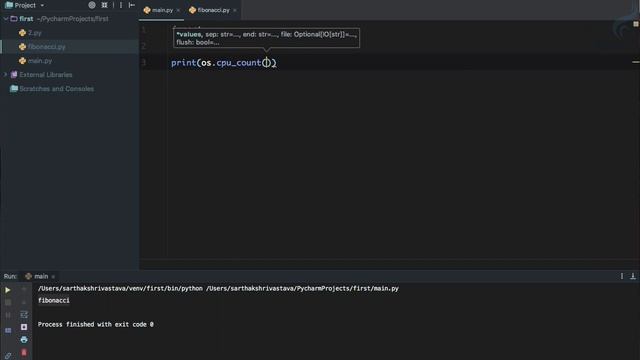This screenshot has height=360, width=640.
Task: Click the down stack trace arrow in Run panel
Action: 24,302
